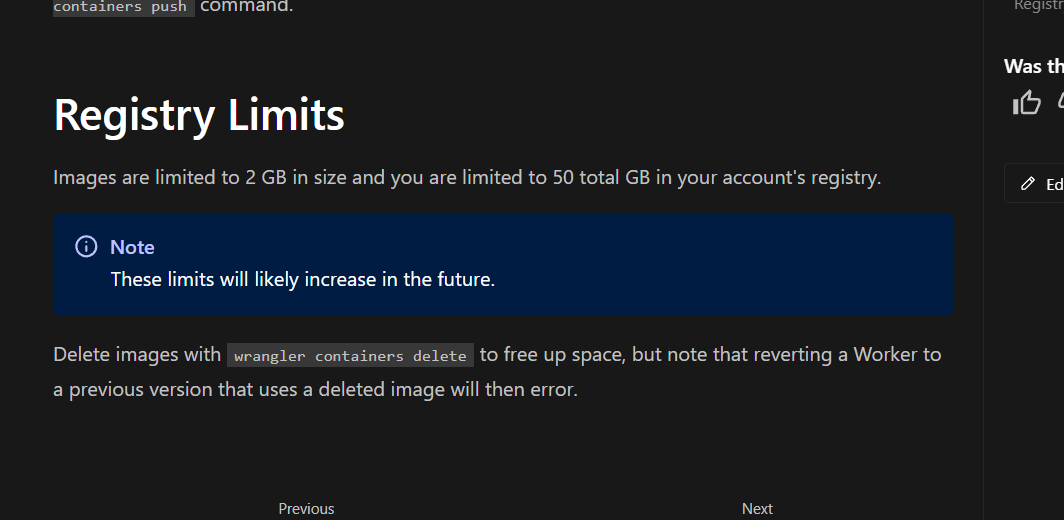Click the 'wrangler containers delete' code snippet
Viewport: 1064px width, 520px height.
pyautogui.click(x=350, y=356)
